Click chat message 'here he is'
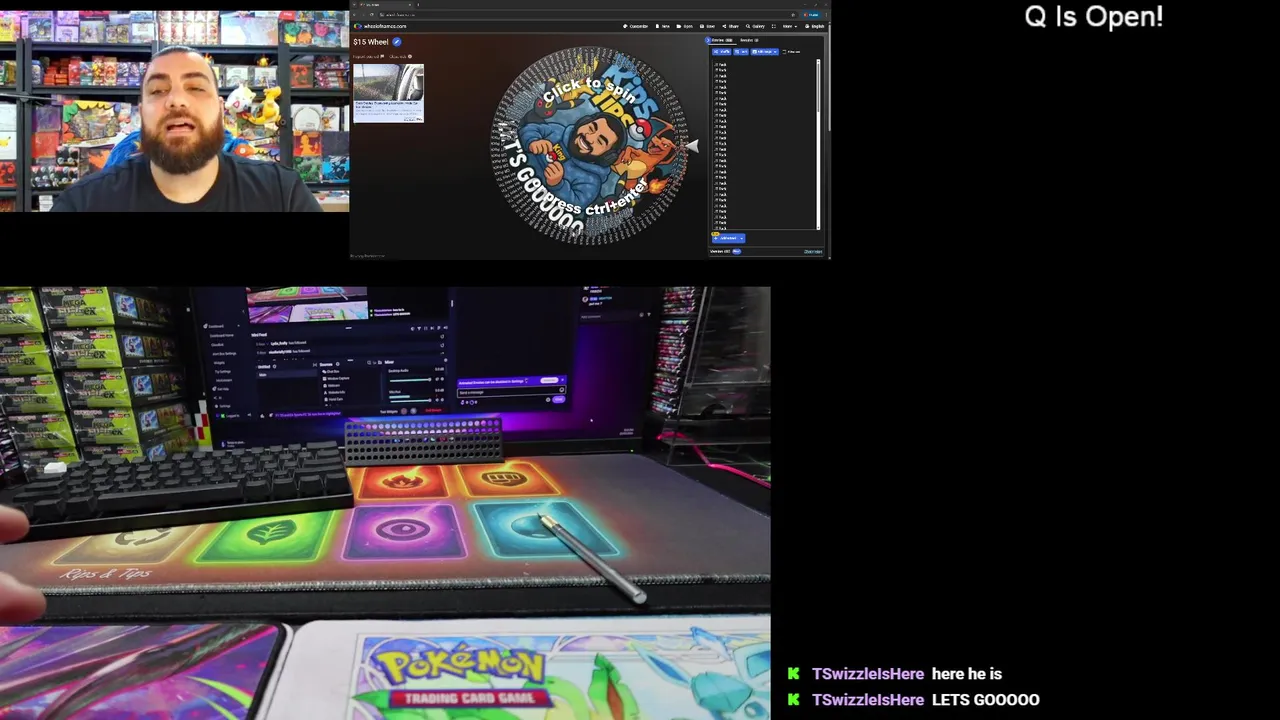This screenshot has width=1280, height=720. click(x=967, y=674)
